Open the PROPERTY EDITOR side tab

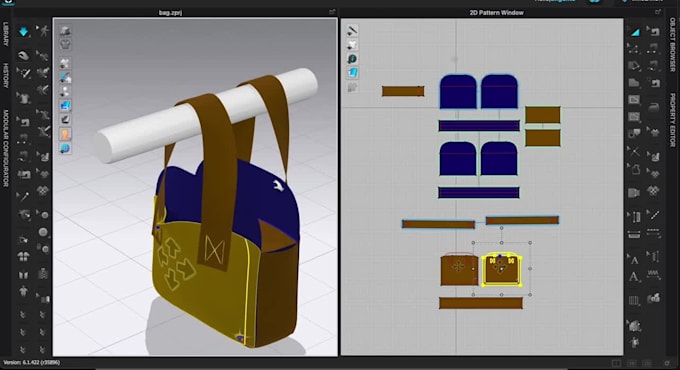(673, 120)
